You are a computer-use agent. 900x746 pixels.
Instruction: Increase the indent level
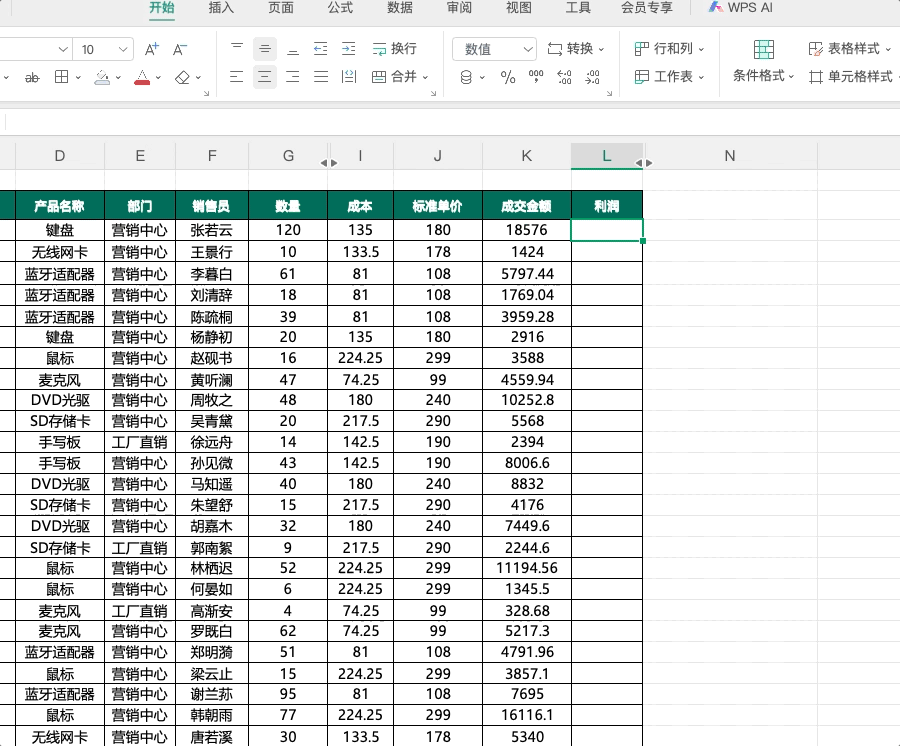348,49
